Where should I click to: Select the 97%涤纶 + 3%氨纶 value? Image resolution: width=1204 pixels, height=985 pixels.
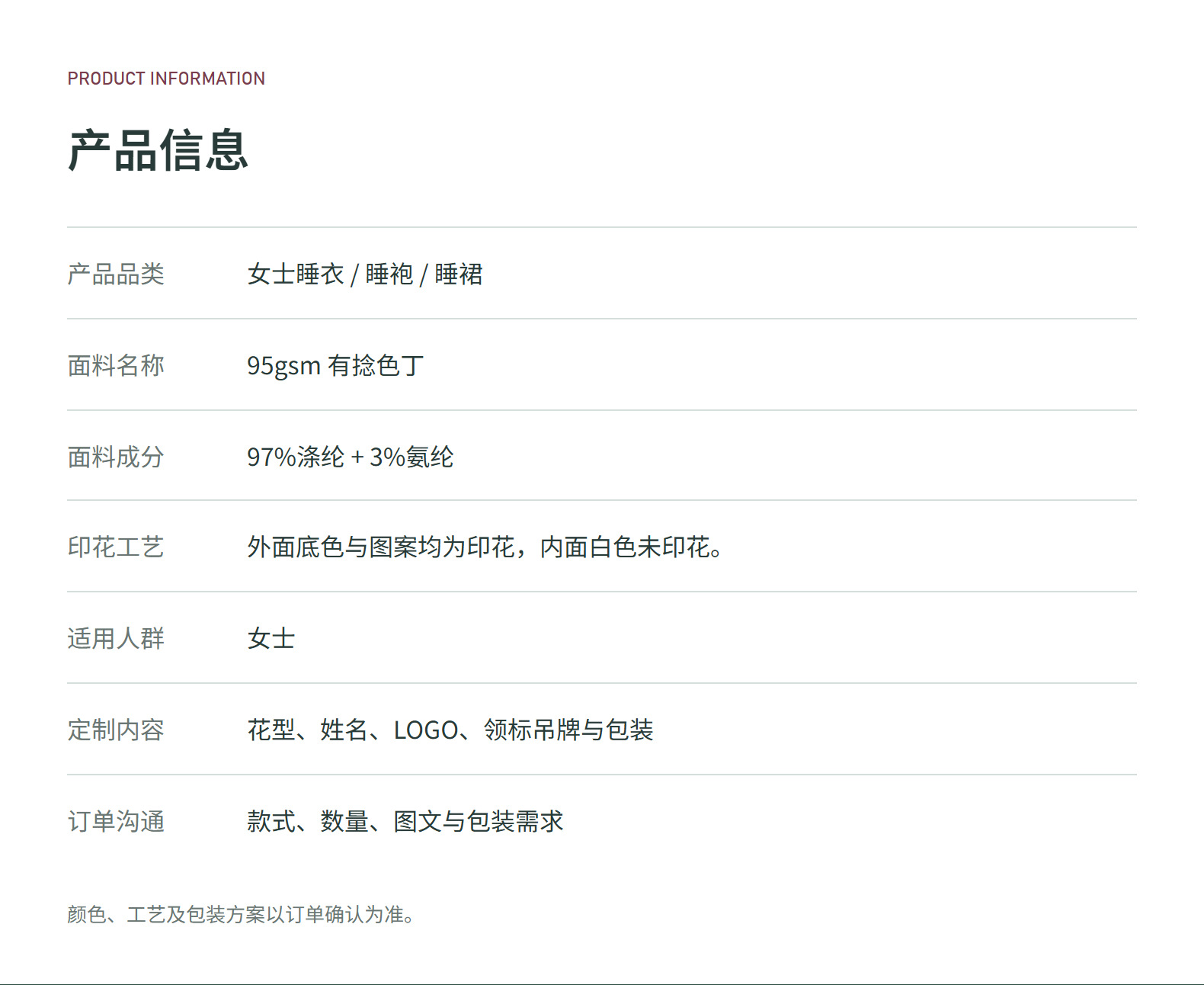(351, 457)
